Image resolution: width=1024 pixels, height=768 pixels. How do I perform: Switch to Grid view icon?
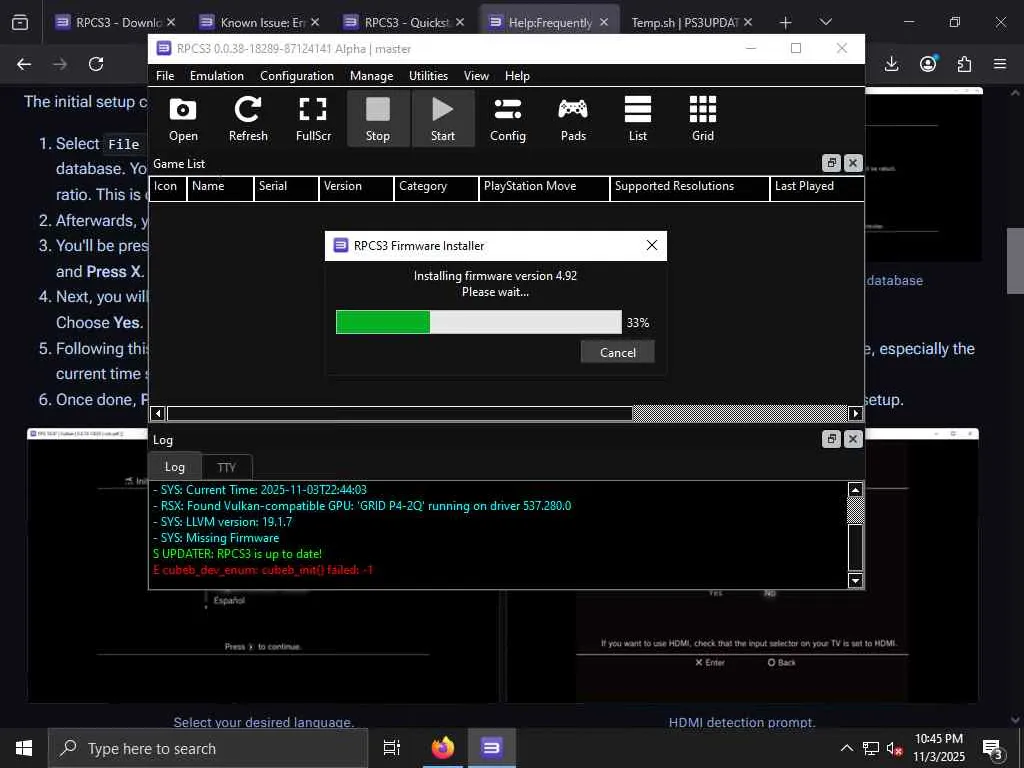point(703,119)
